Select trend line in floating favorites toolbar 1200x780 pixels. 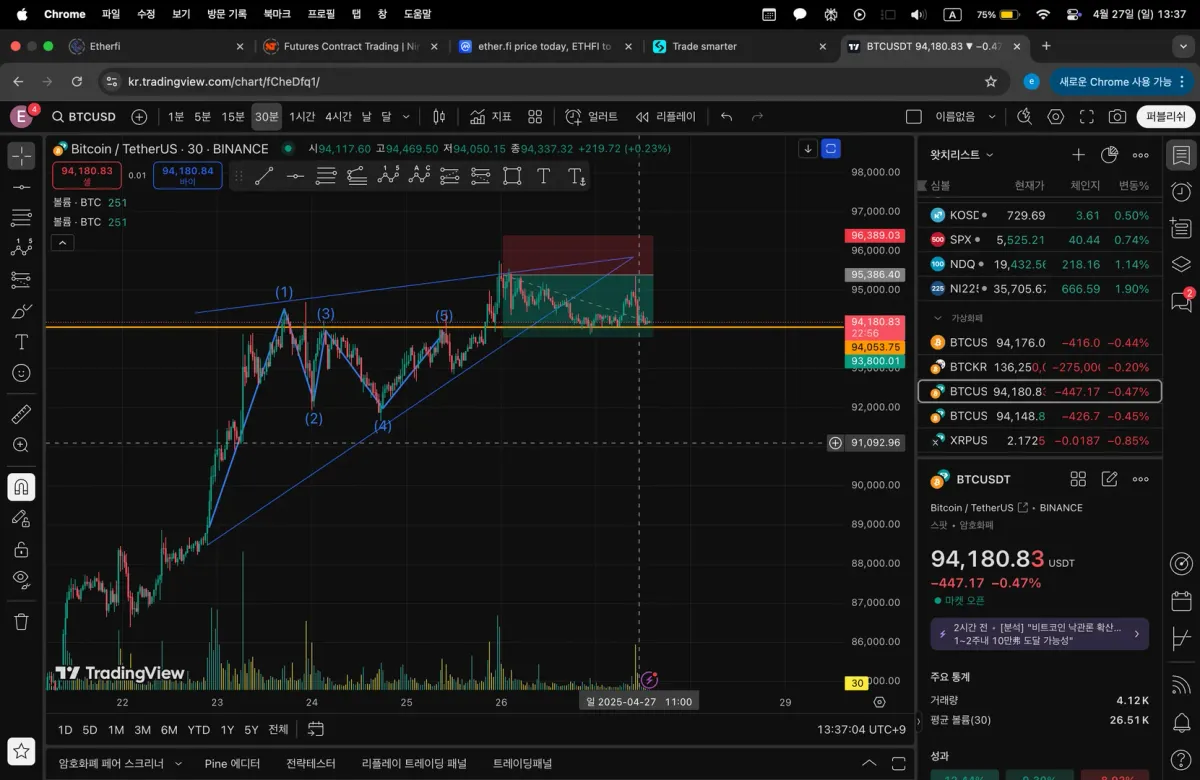pos(264,177)
